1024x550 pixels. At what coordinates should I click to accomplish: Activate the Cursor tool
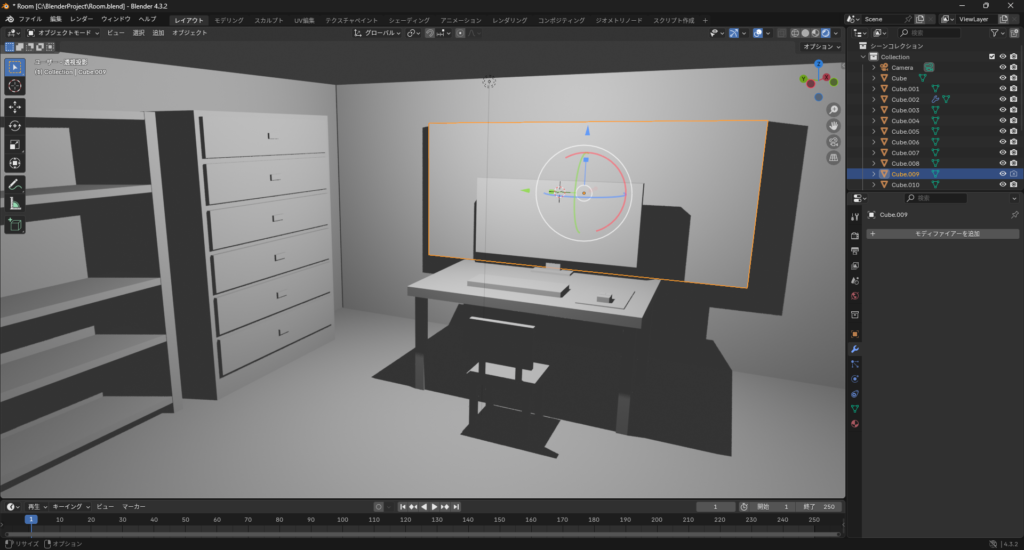(15, 86)
